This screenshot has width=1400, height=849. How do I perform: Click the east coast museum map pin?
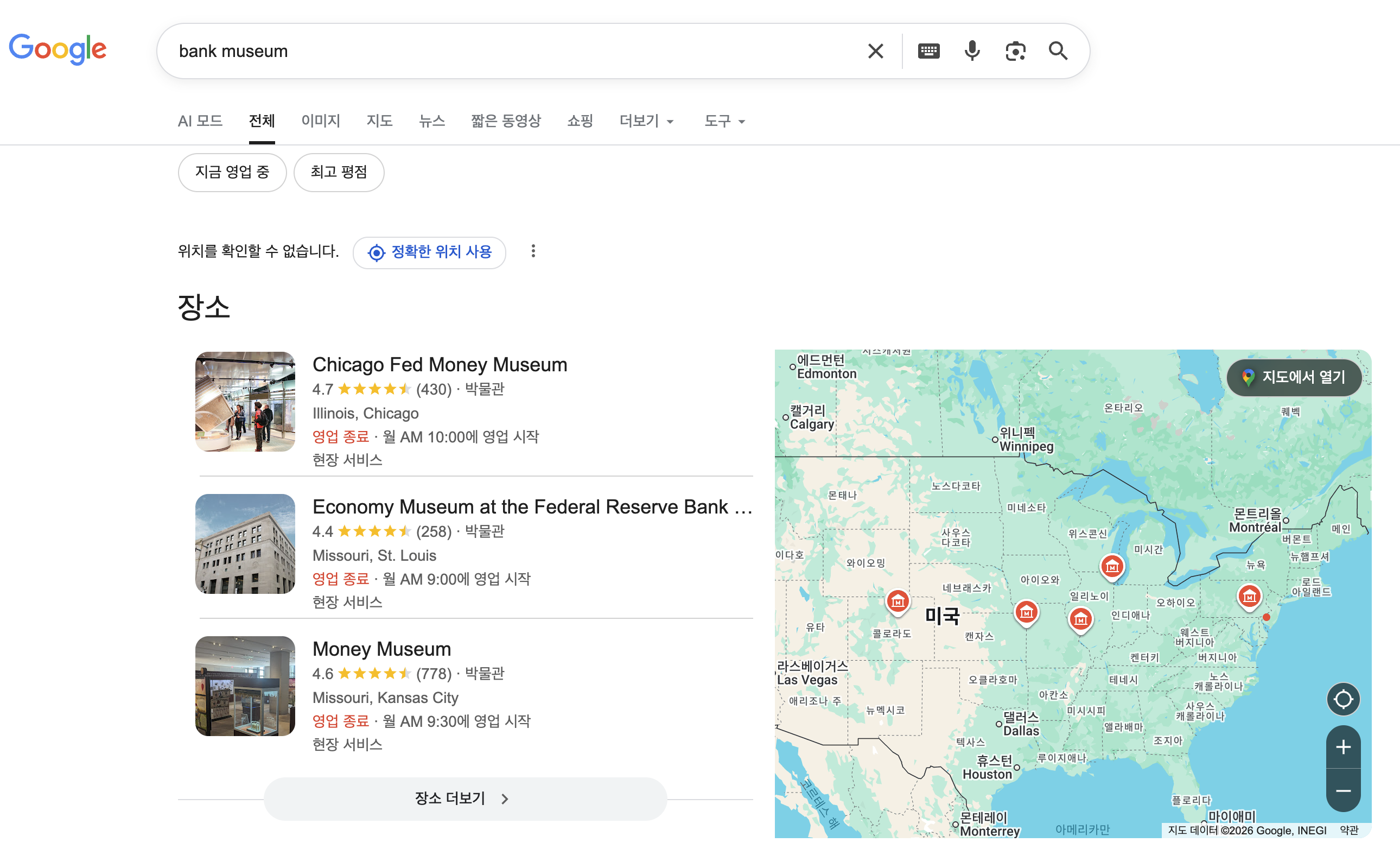coord(1249,598)
